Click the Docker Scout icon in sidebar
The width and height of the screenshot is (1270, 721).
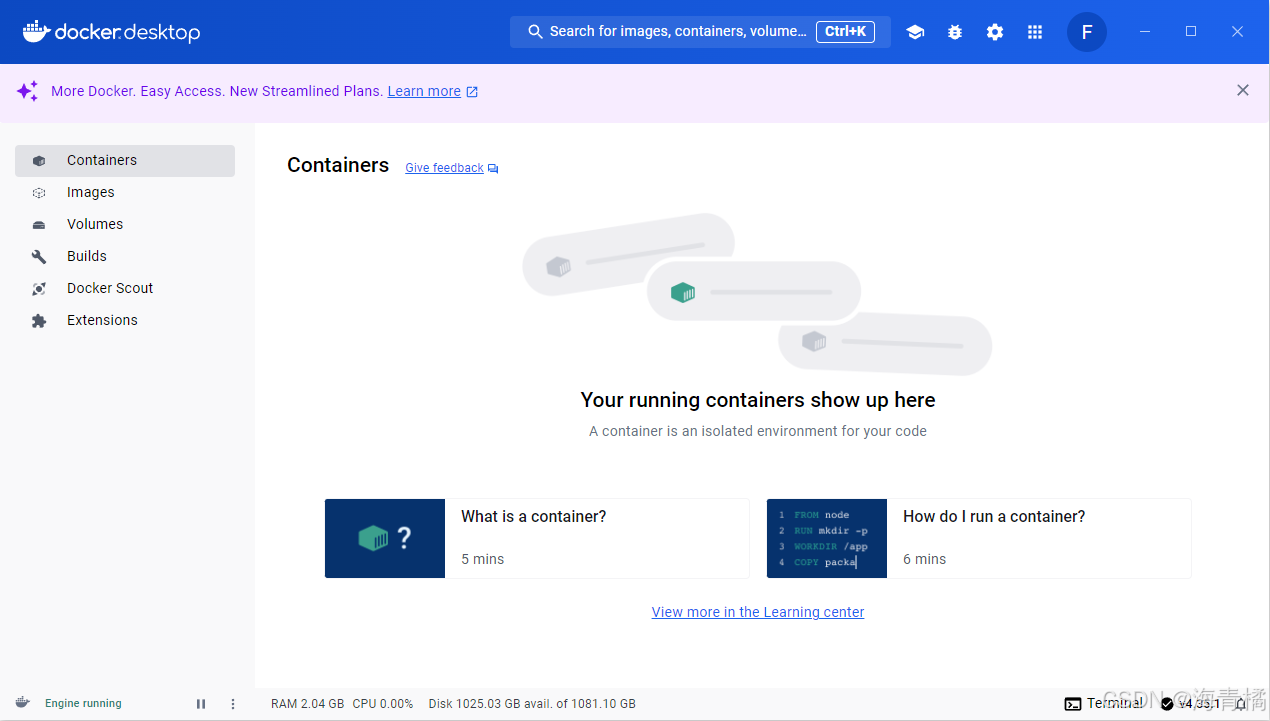point(39,289)
